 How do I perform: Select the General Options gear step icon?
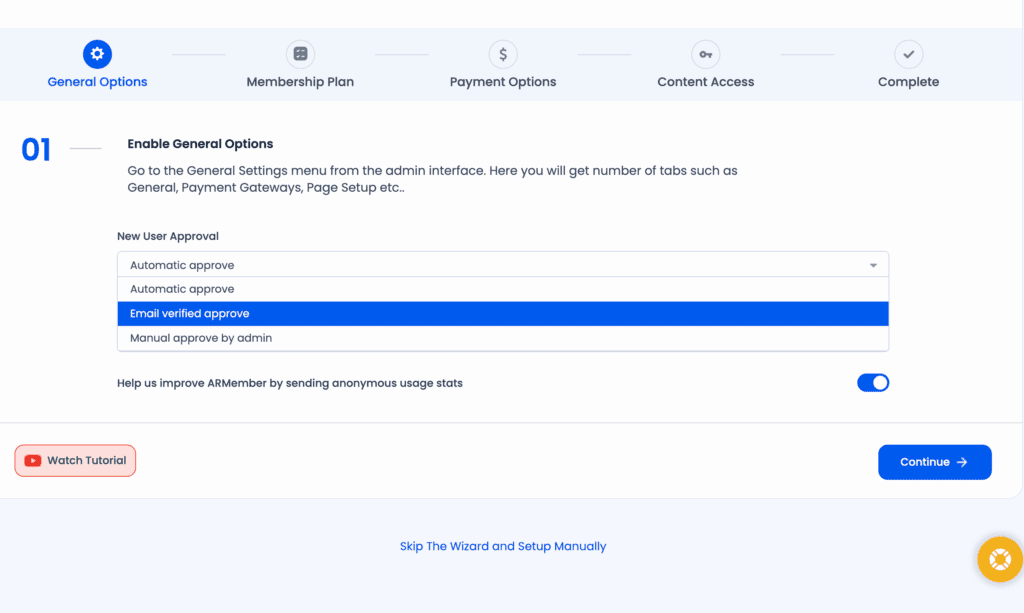(x=97, y=54)
